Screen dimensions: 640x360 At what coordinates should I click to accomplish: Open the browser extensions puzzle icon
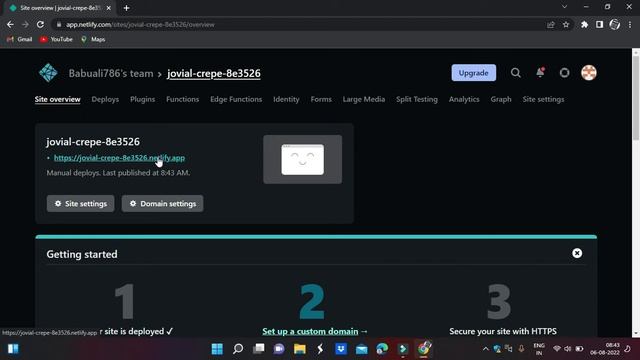(x=584, y=24)
